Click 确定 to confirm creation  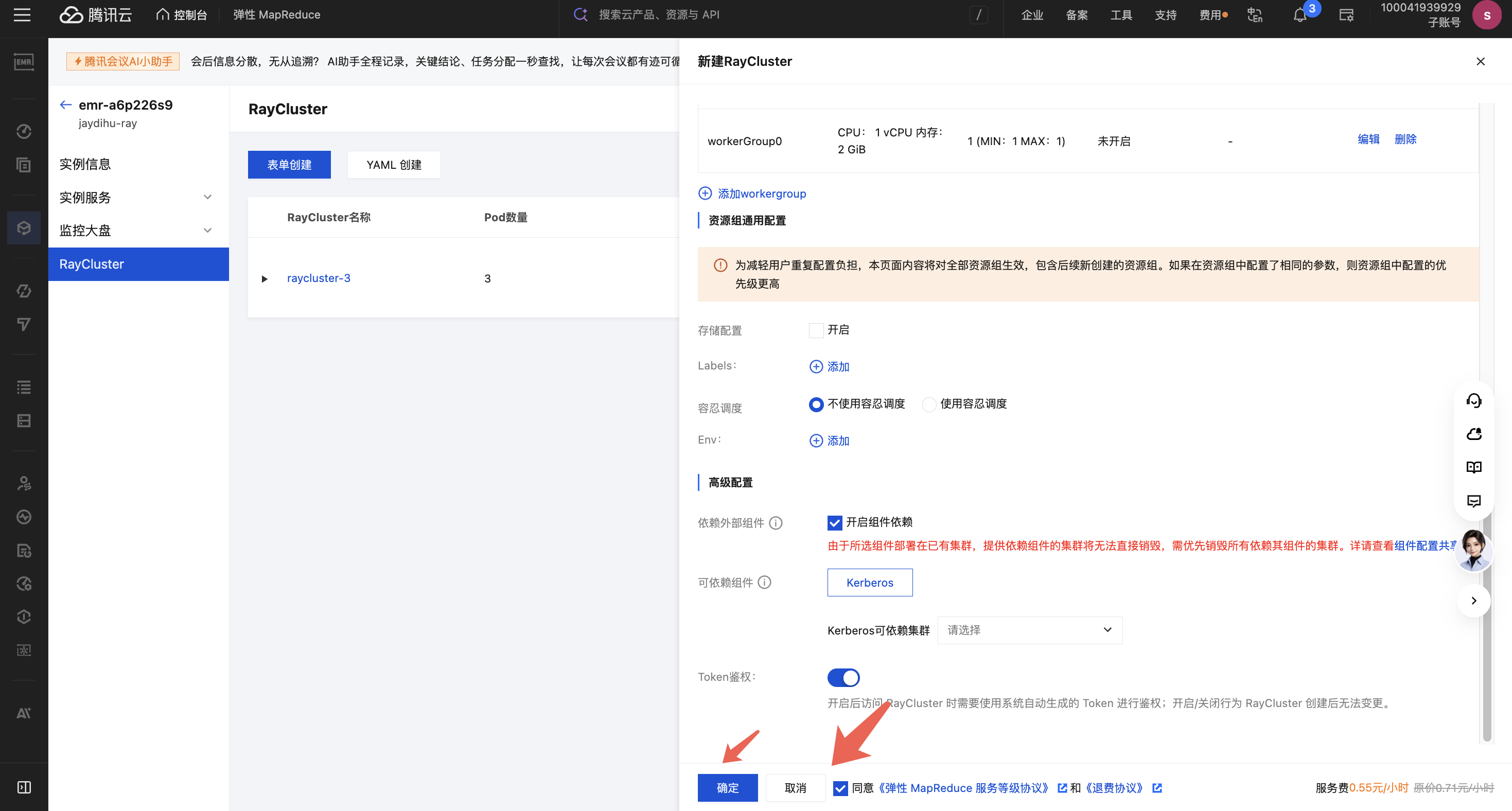tap(728, 787)
